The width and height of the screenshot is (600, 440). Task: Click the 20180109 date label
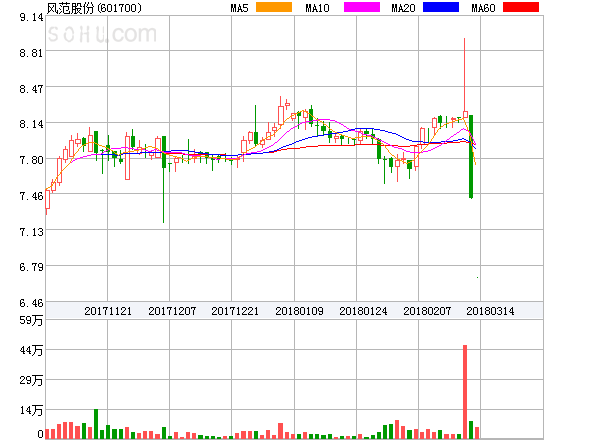point(299,311)
